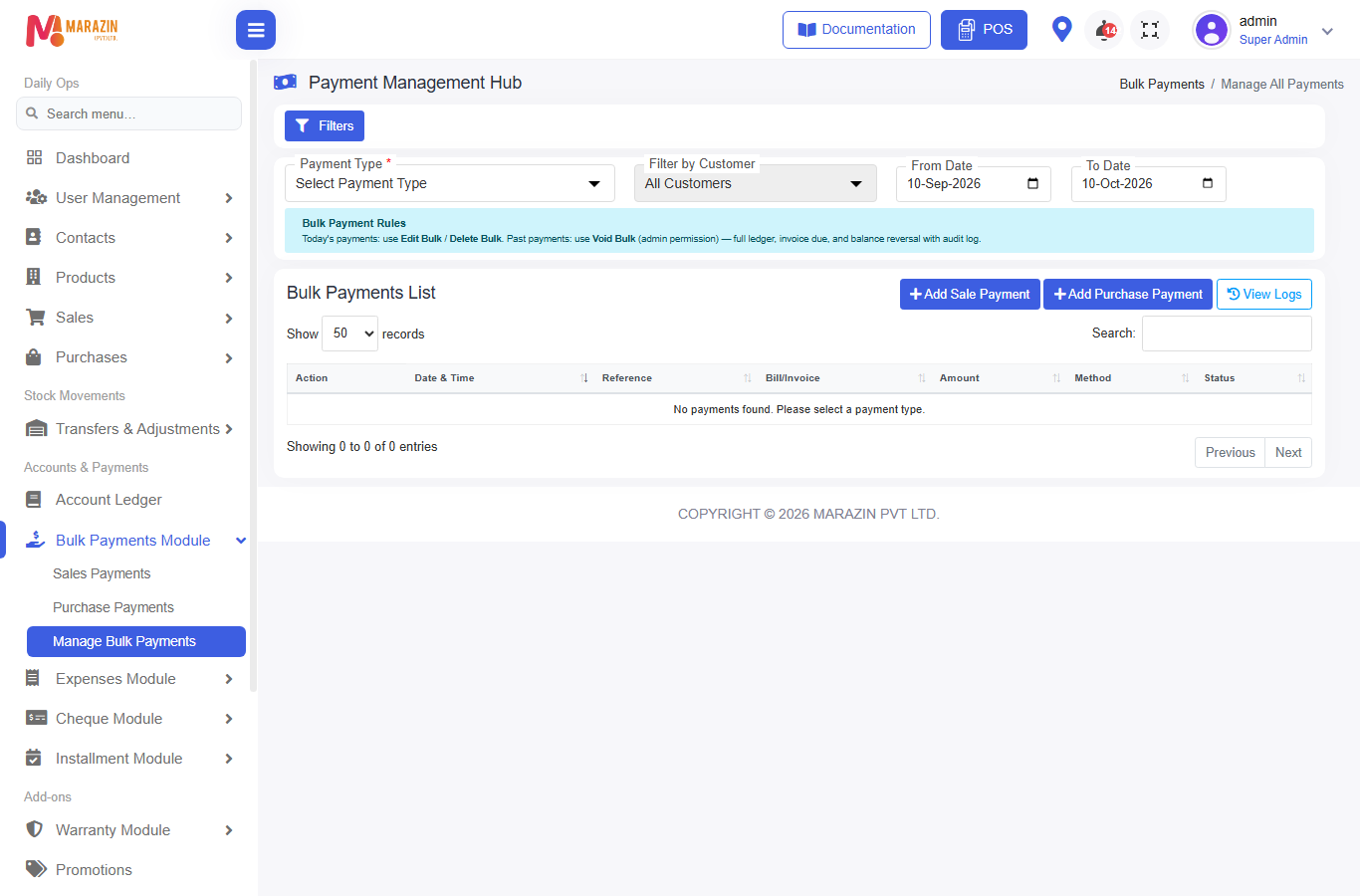Toggle the Filters button
Screen dimensions: 1360x896
pyautogui.click(x=325, y=126)
